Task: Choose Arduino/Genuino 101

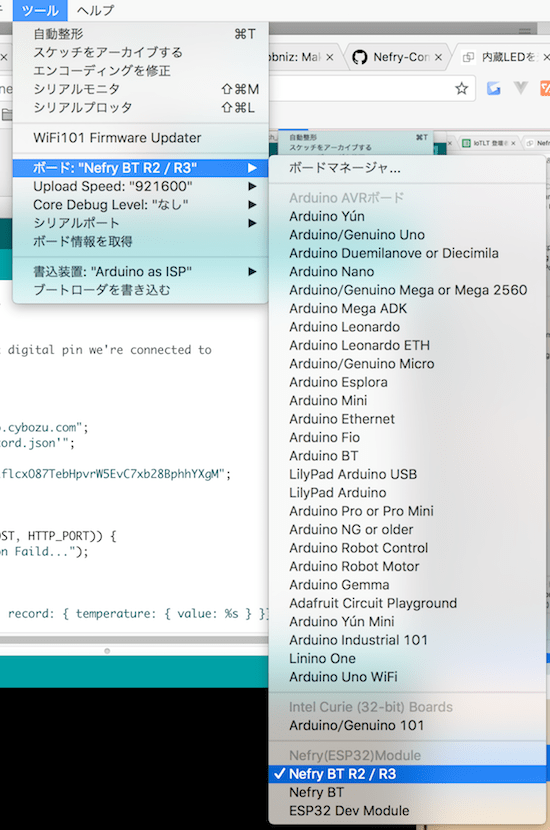Action: pos(407,725)
